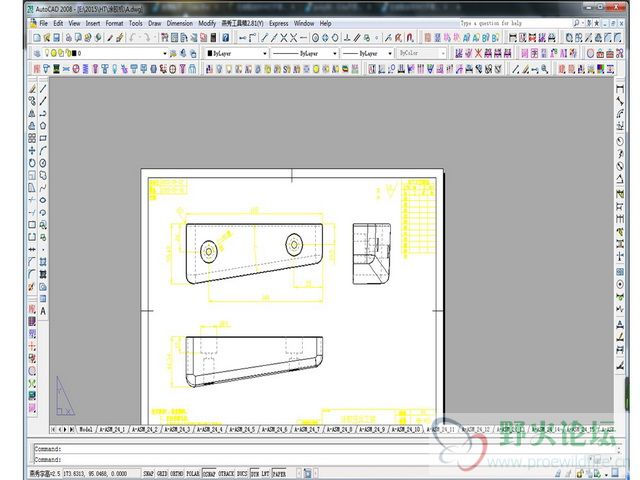The height and width of the screenshot is (480, 640).
Task: Click PAPER space button in status bar
Action: [x=279, y=473]
